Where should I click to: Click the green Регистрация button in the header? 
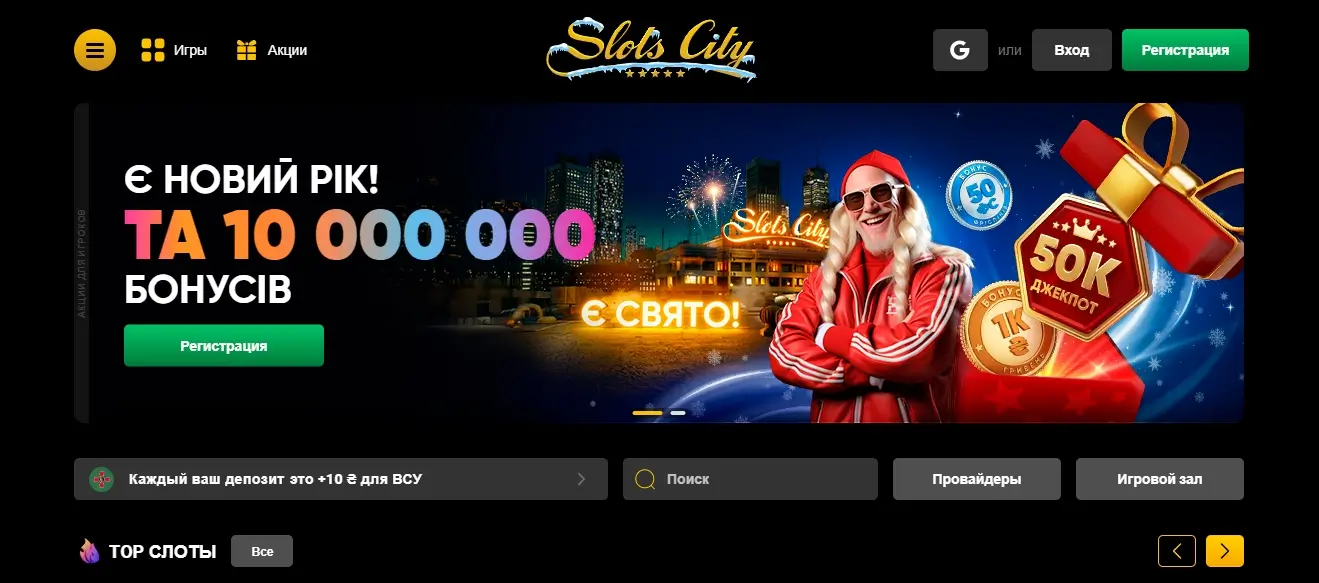click(1185, 50)
